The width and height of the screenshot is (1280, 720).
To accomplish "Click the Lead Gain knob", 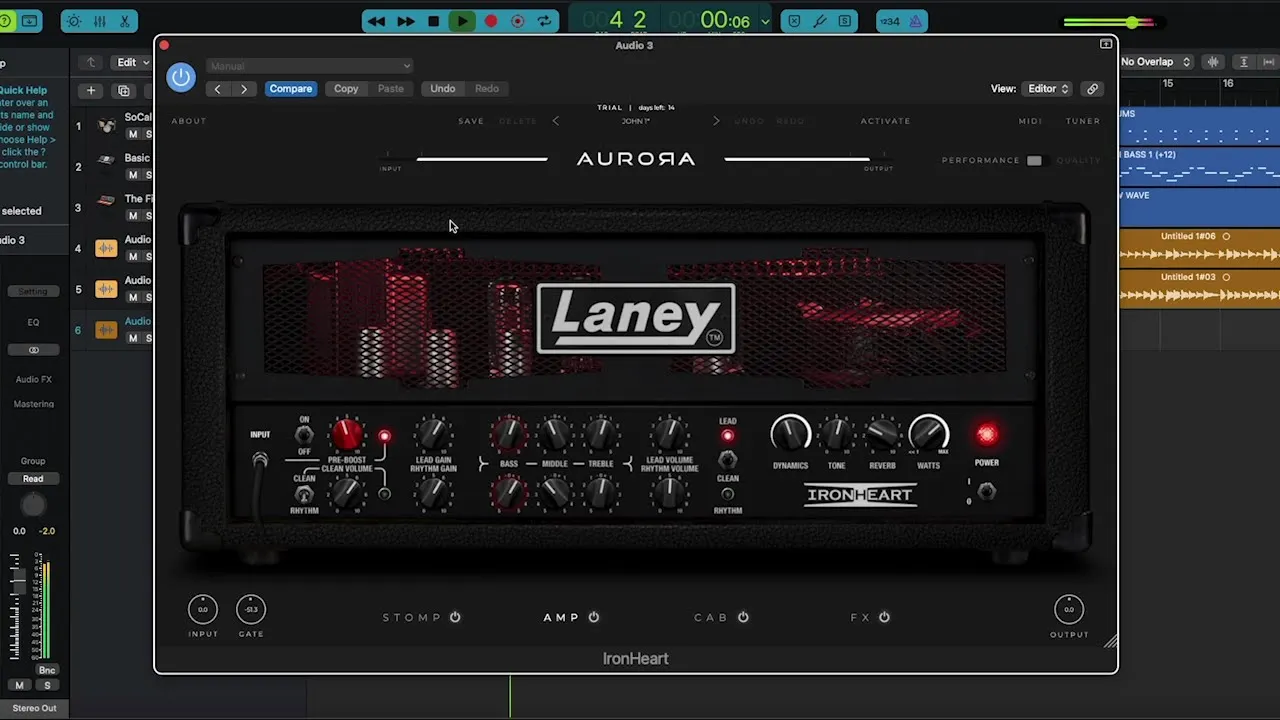I will 433,434.
